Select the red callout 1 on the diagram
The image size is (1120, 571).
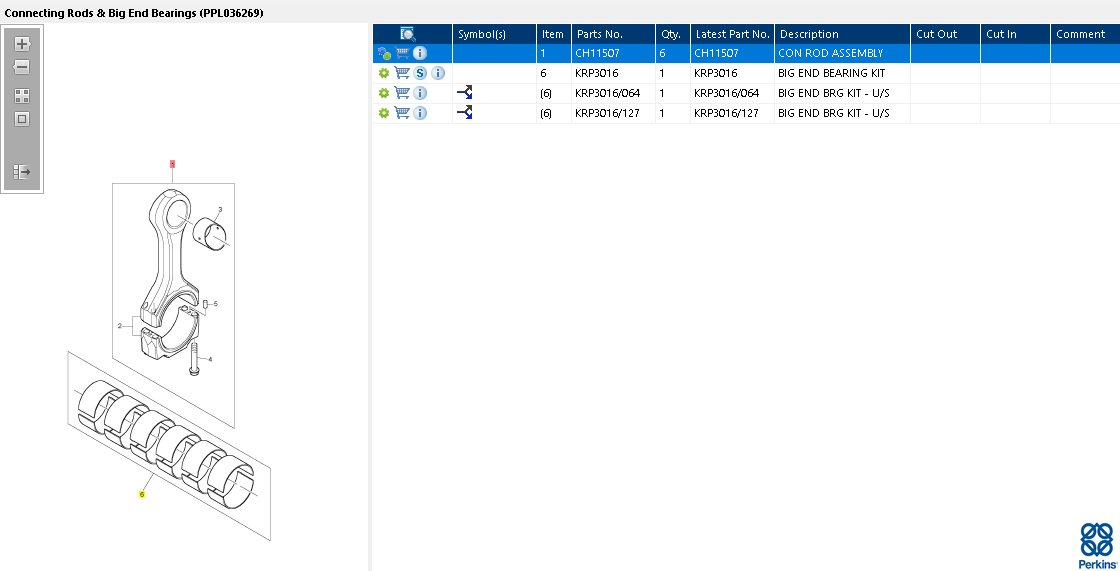click(x=172, y=163)
